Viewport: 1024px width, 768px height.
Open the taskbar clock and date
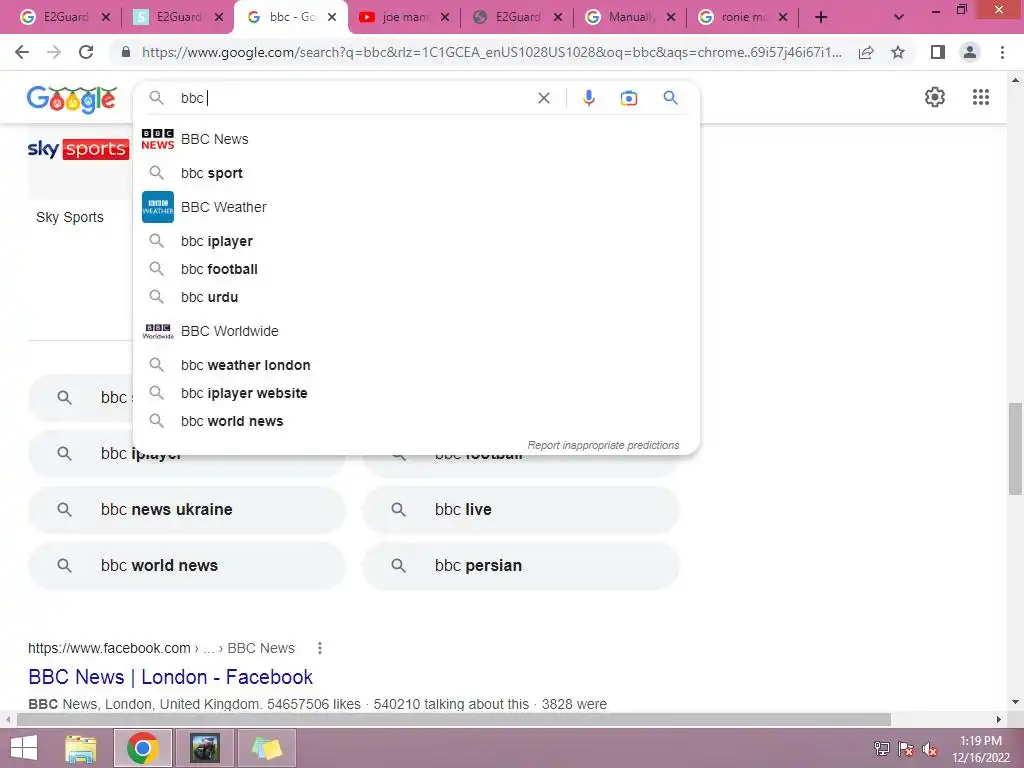[x=980, y=749]
